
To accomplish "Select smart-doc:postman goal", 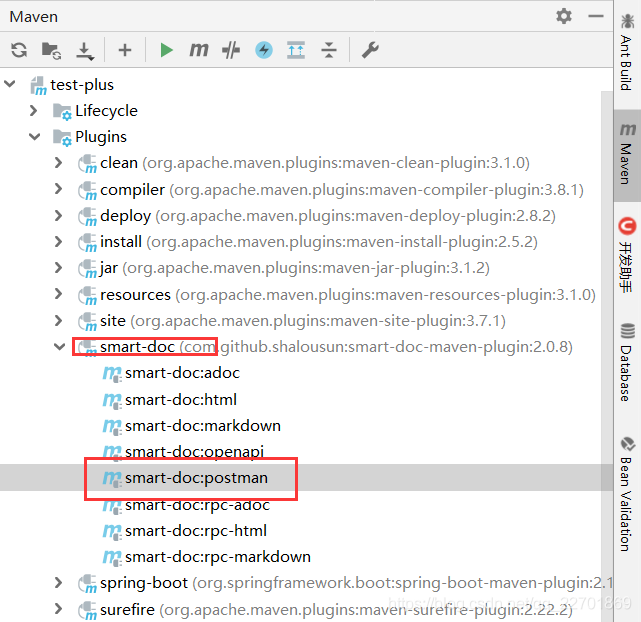I will click(196, 478).
